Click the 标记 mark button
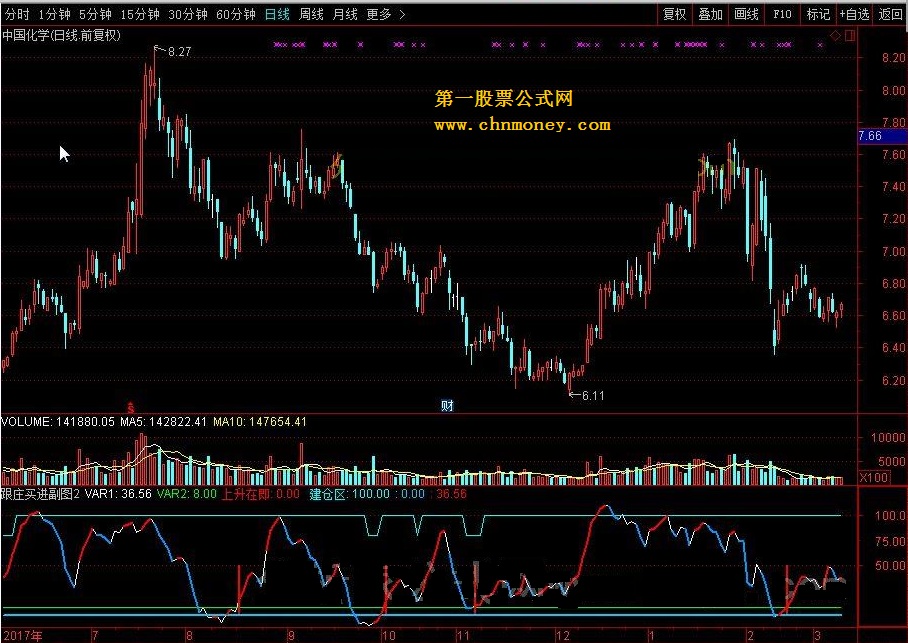Image resolution: width=908 pixels, height=643 pixels. tap(818, 14)
